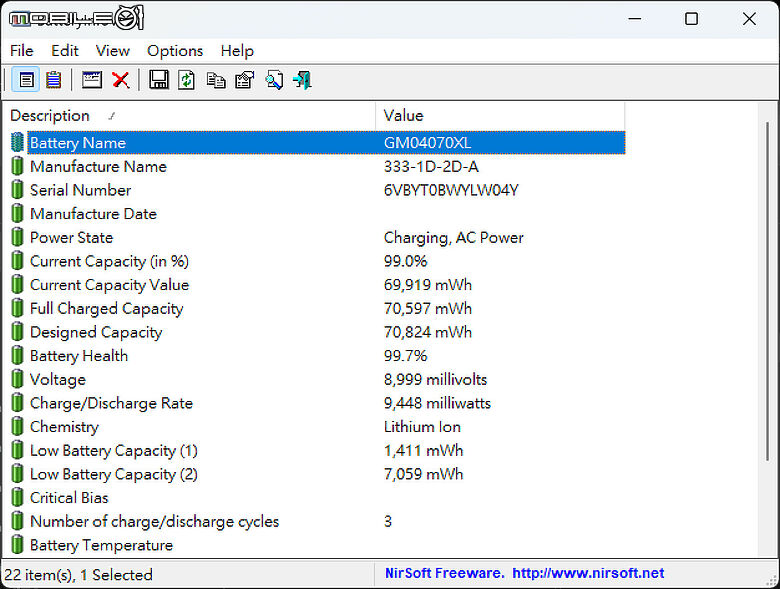Select the Battery Name row
The height and width of the screenshot is (589, 780).
[318, 143]
